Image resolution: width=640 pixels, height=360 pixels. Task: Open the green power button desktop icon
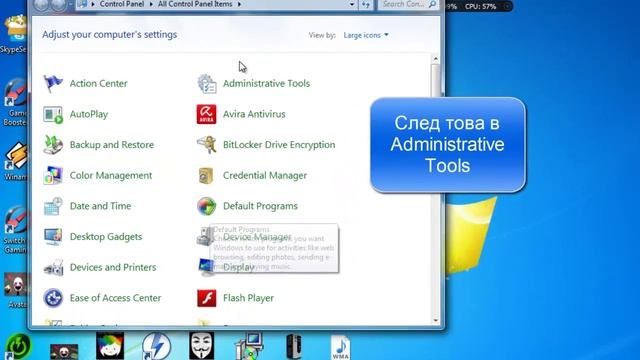click(17, 347)
